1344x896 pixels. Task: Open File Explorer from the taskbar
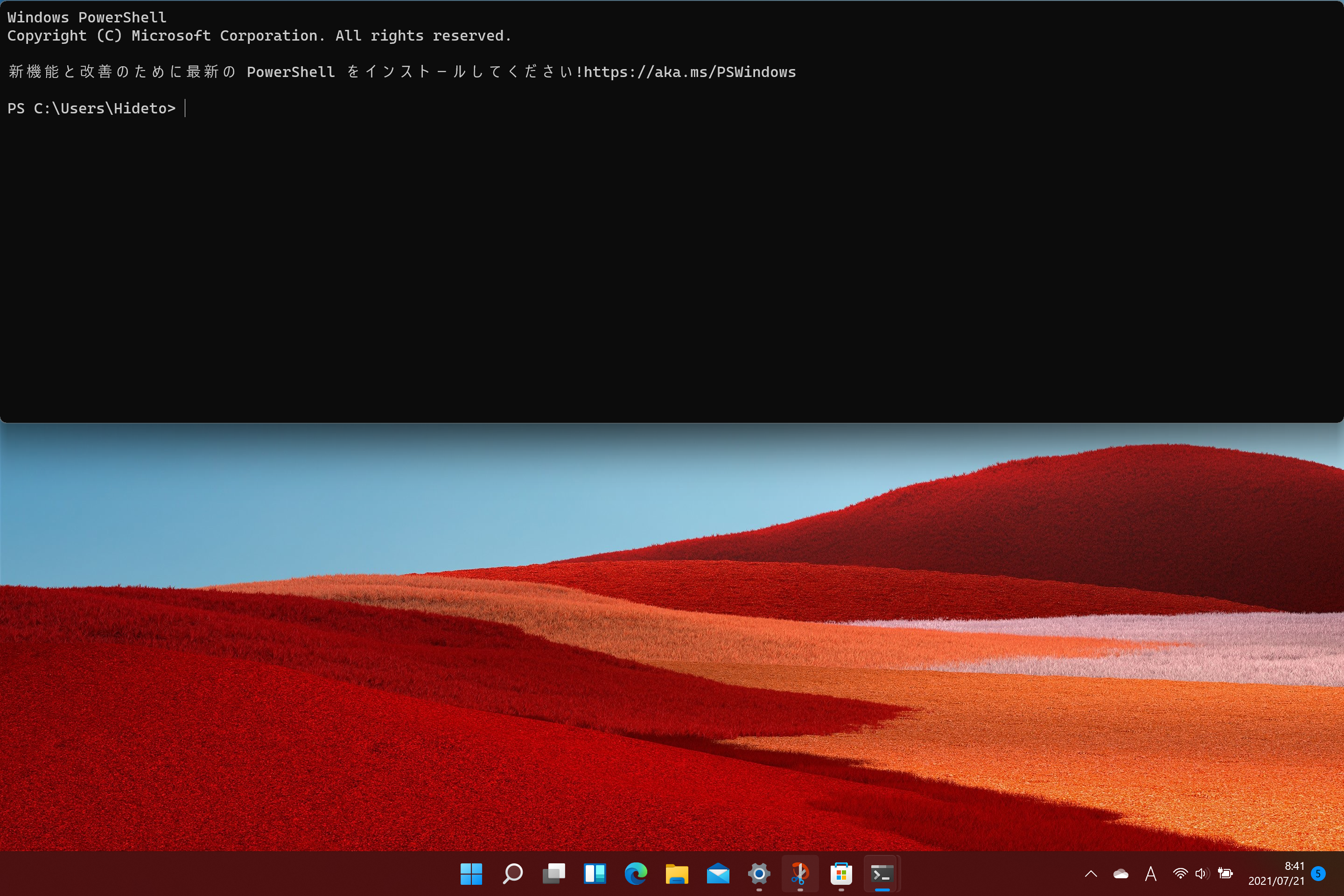pyautogui.click(x=677, y=874)
